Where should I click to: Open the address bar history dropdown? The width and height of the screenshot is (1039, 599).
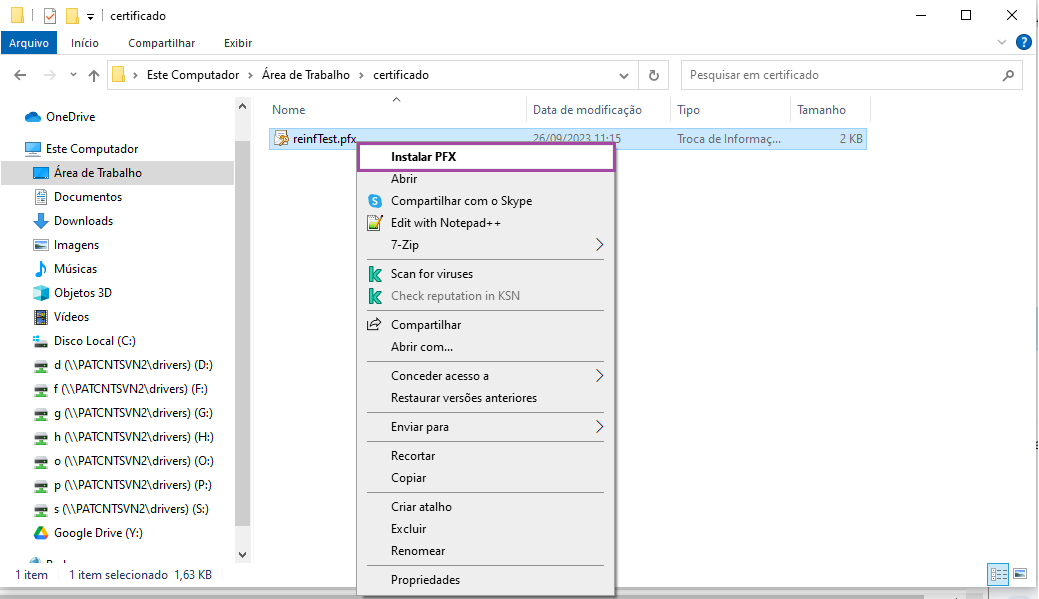624,75
